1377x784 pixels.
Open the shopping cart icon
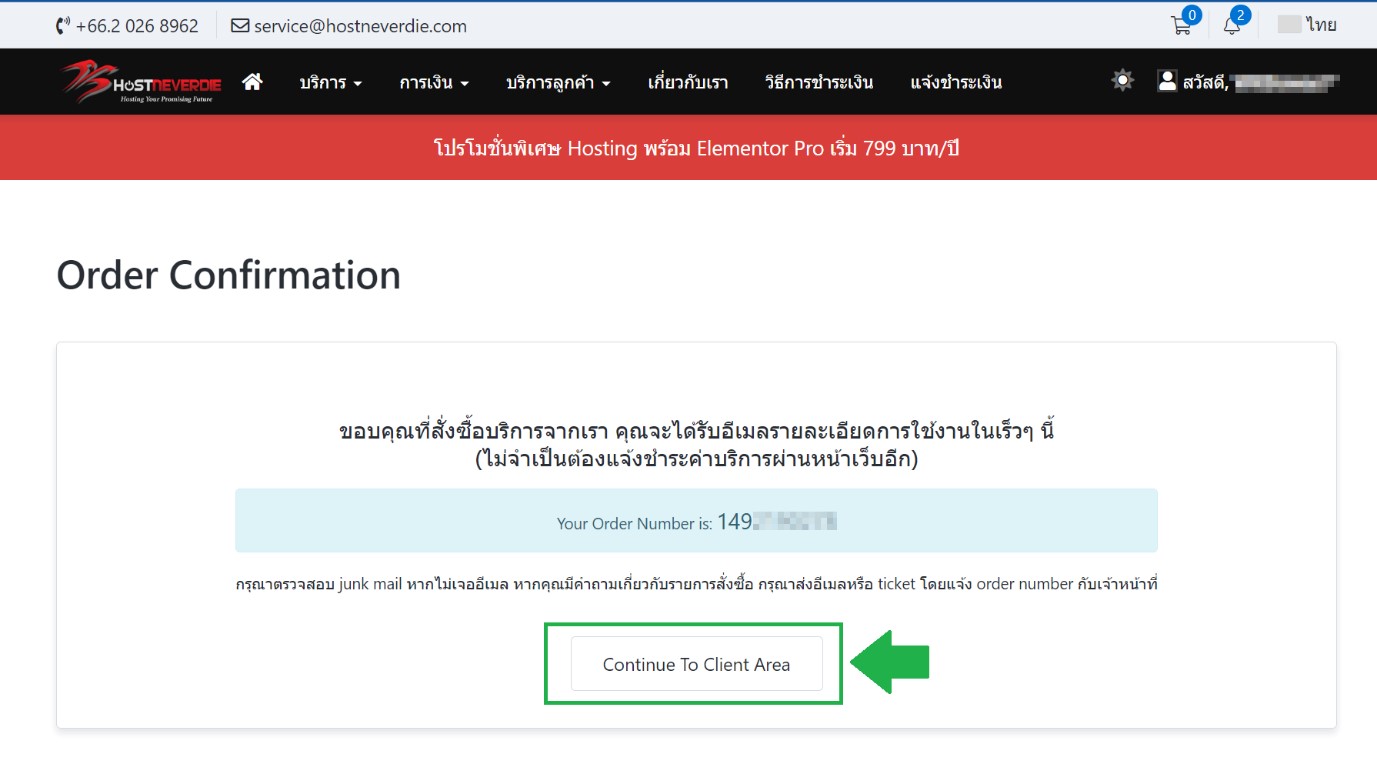[x=1182, y=26]
